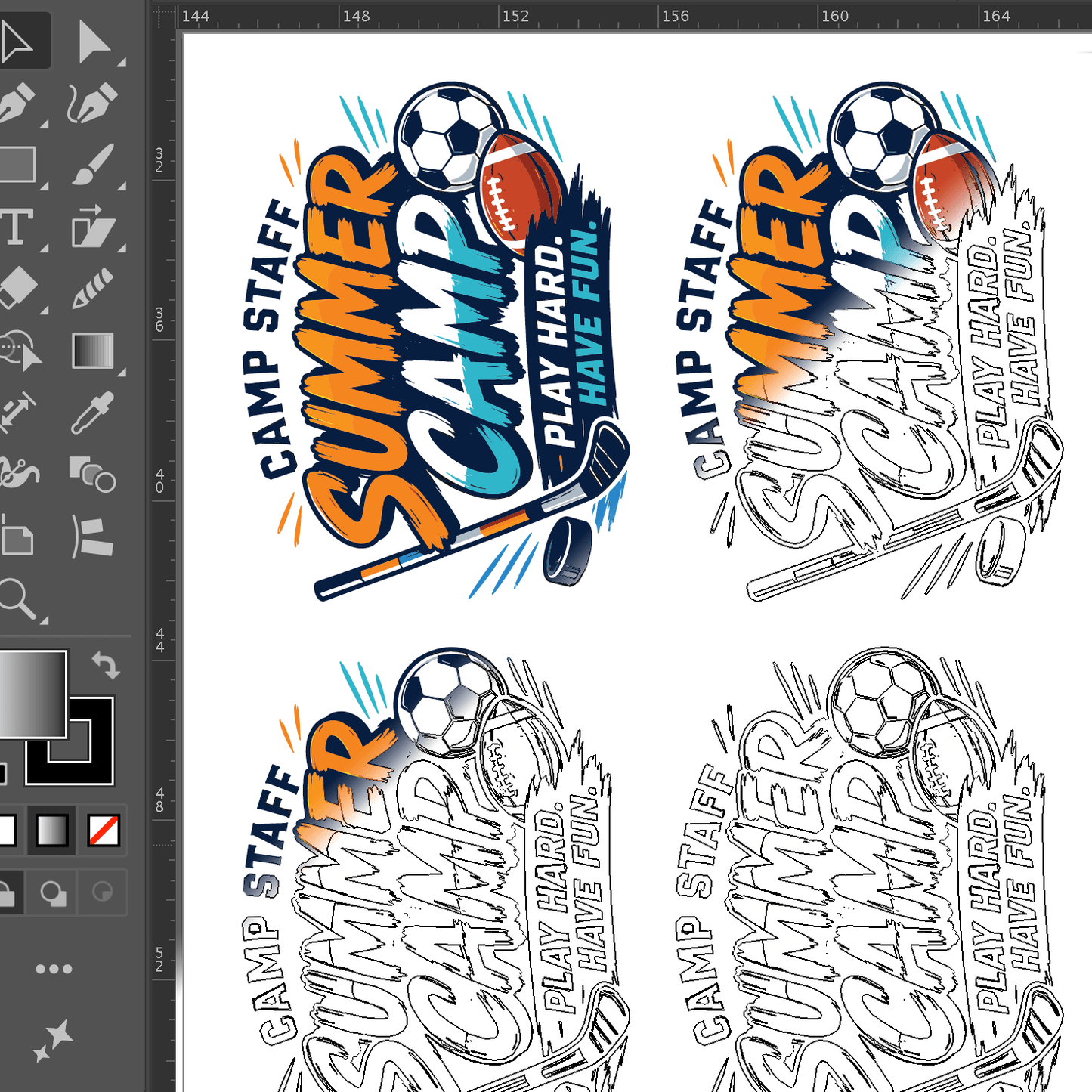Click ruler mark 160 on horizontal ruler
The image size is (1092, 1092).
[835, 16]
